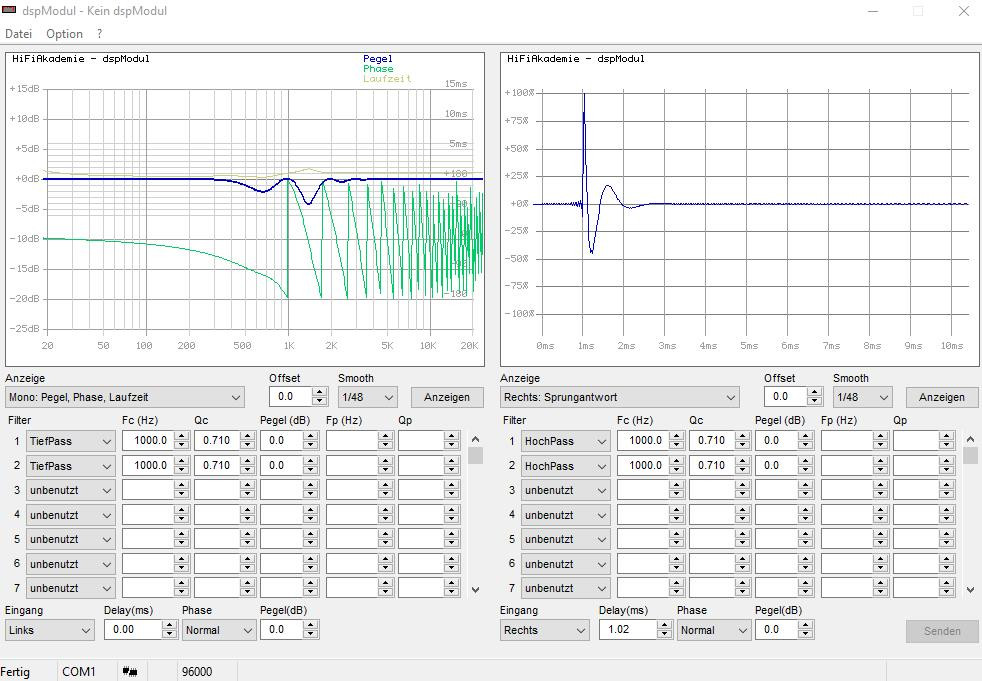Image resolution: width=982 pixels, height=681 pixels.
Task: Click the right filter list scroll-up arrow
Action: [x=970, y=440]
